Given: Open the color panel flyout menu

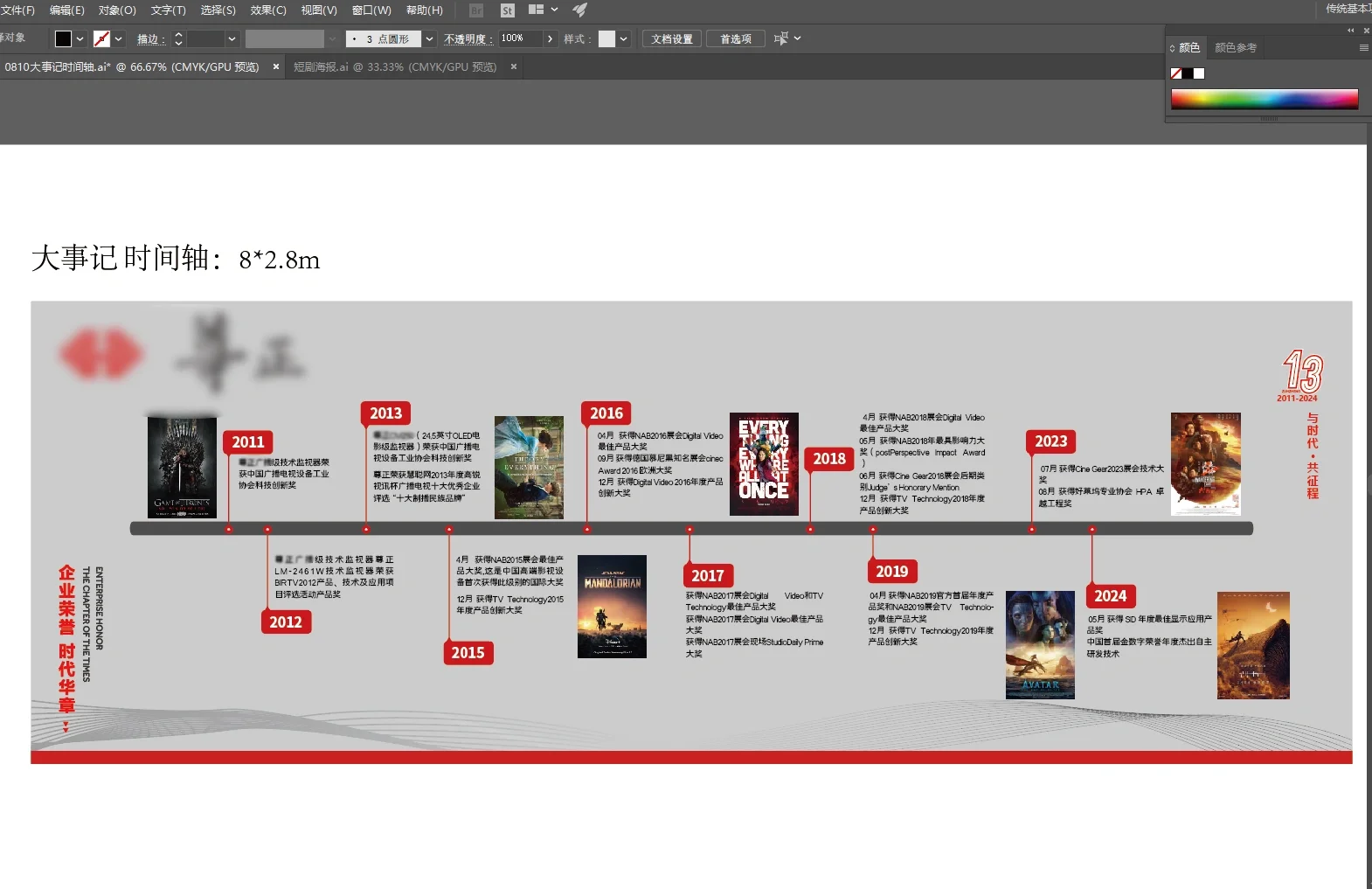Looking at the screenshot, I should [1363, 48].
